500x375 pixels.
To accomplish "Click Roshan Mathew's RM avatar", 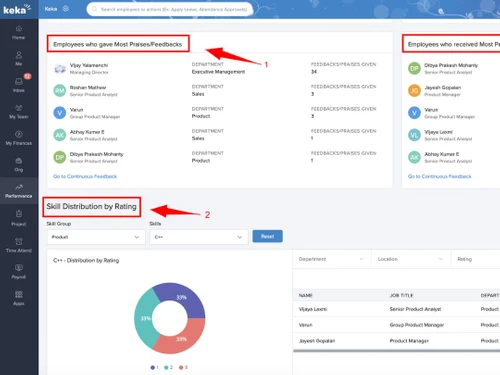I will click(60, 91).
